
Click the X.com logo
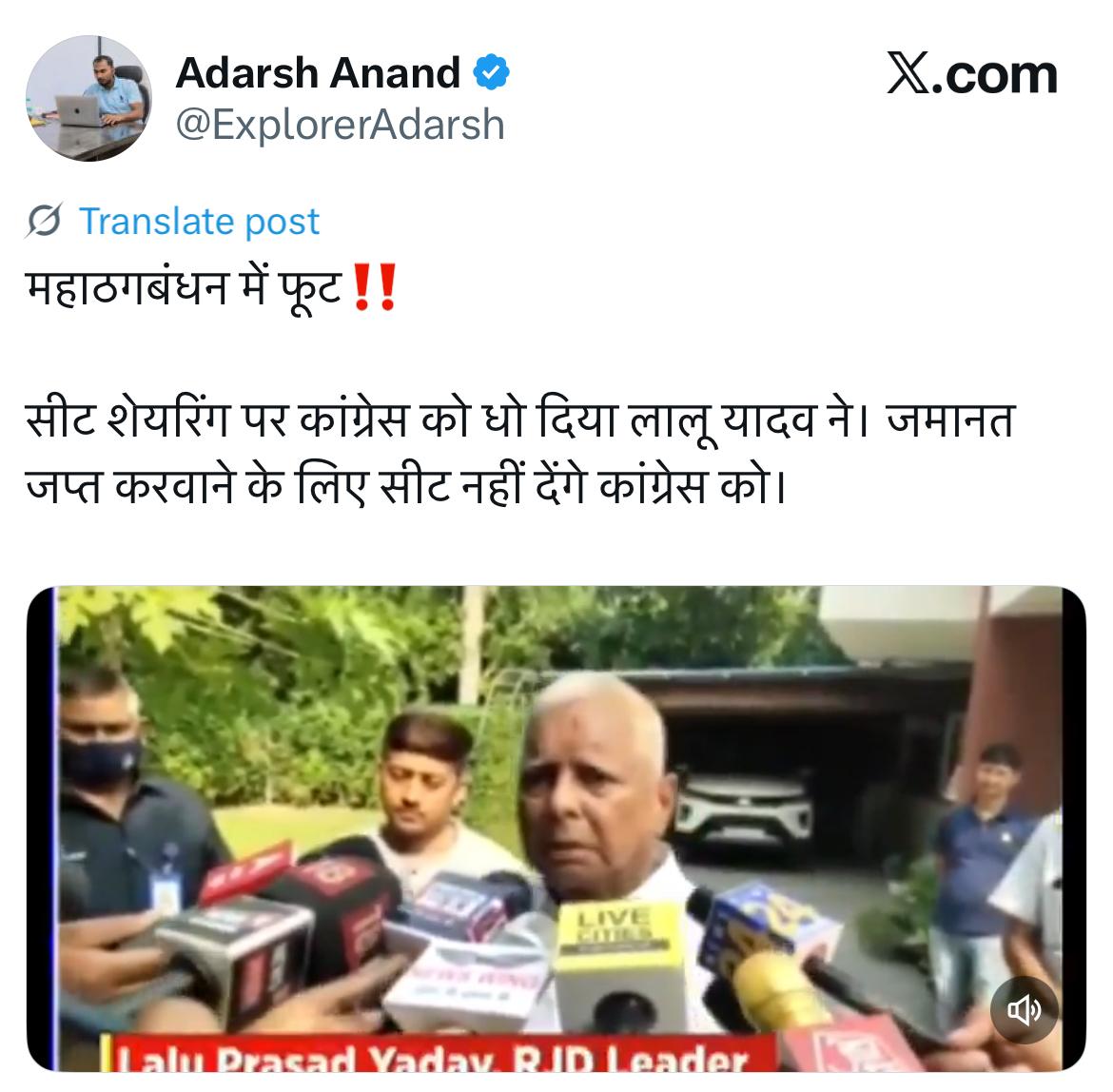click(x=972, y=73)
